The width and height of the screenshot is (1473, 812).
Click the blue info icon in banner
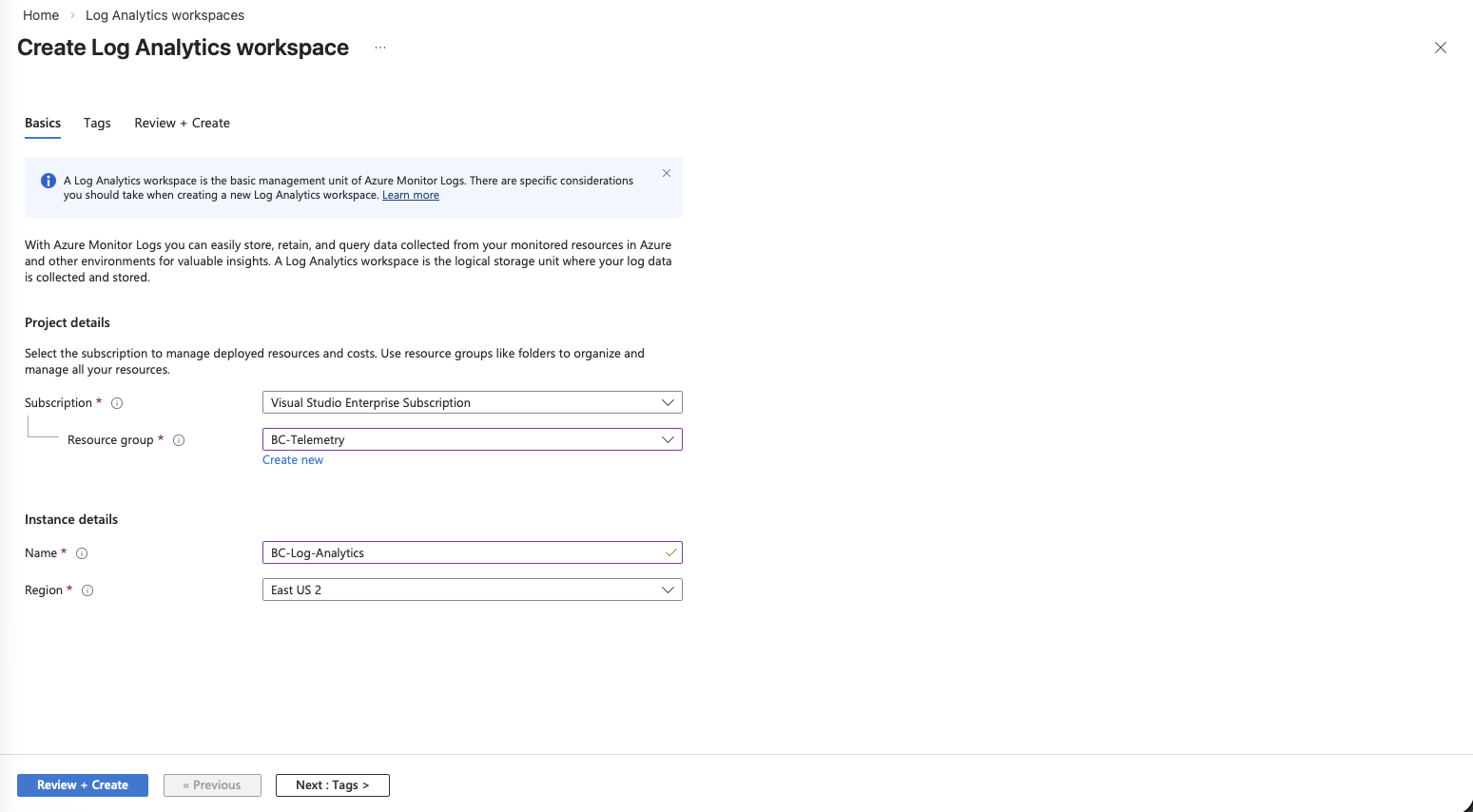[48, 181]
